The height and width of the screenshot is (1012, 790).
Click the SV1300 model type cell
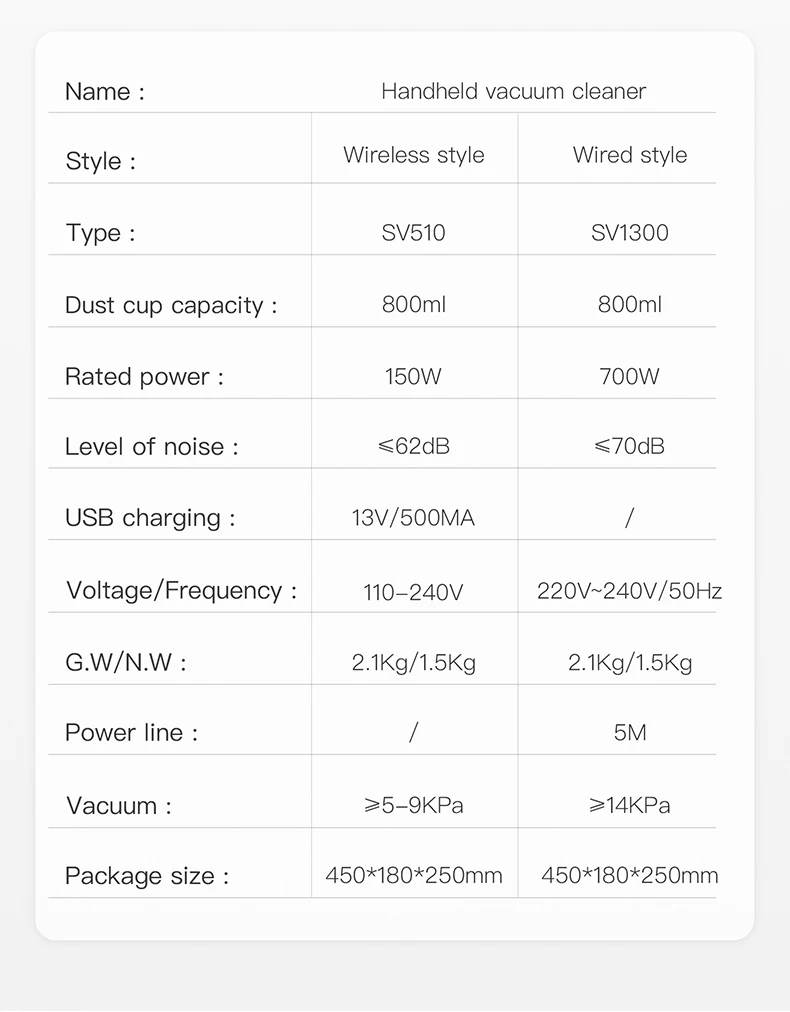[629, 233]
